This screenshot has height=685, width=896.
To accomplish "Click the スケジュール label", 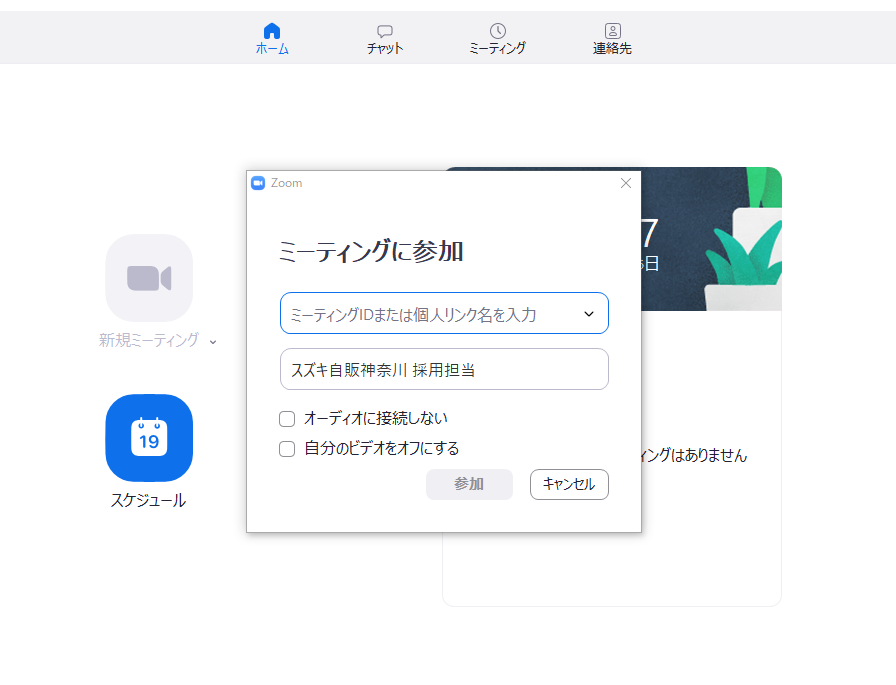I will [148, 500].
